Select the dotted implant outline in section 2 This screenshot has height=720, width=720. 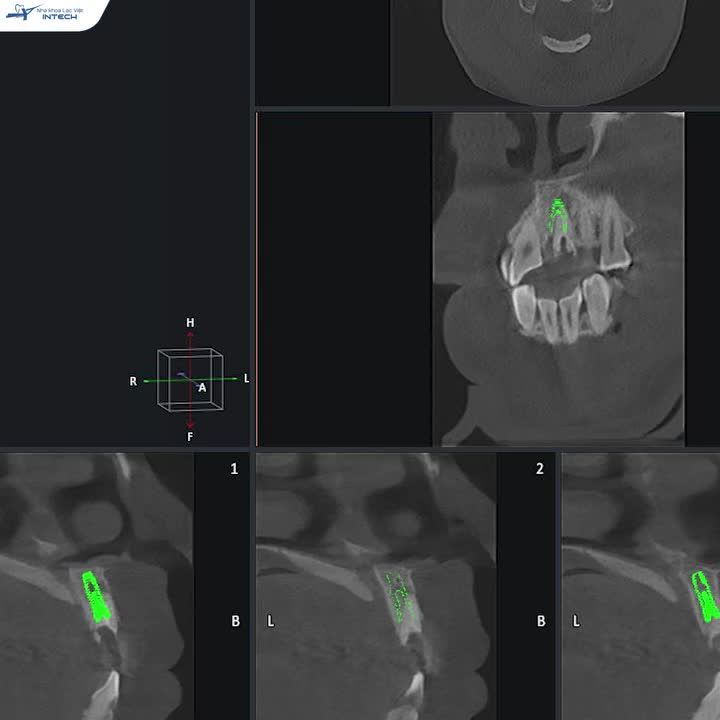[x=399, y=598]
